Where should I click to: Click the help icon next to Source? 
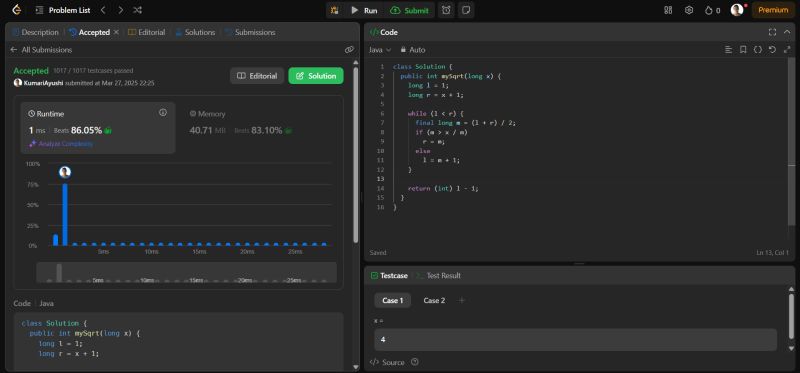(415, 362)
